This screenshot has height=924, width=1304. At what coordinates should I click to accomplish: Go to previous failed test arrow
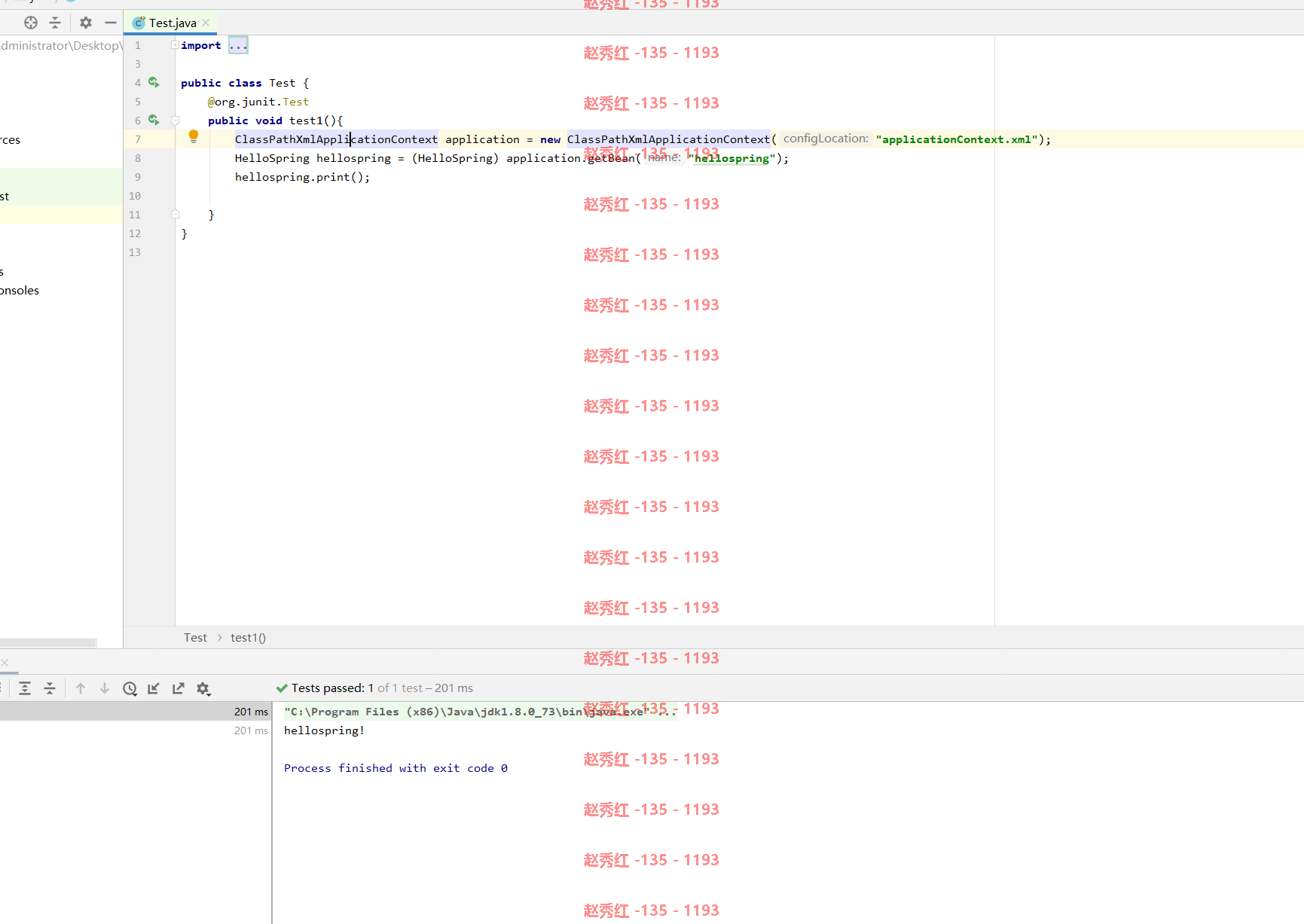81,688
